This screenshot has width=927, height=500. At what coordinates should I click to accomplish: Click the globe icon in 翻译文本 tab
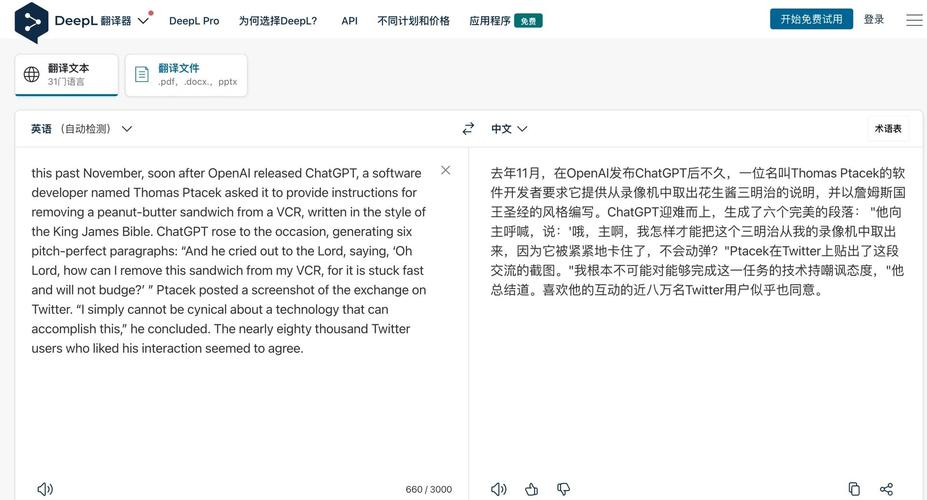[31, 74]
